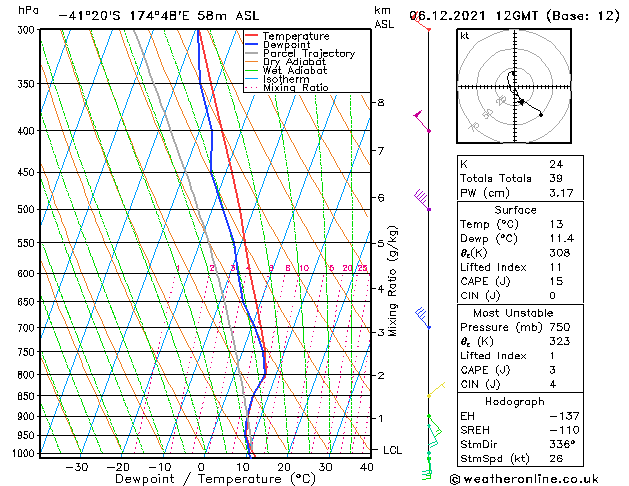Viewport: 629px width, 486px height.
Task: Click the surface Temp (°C) value 13
Action: tap(556, 224)
